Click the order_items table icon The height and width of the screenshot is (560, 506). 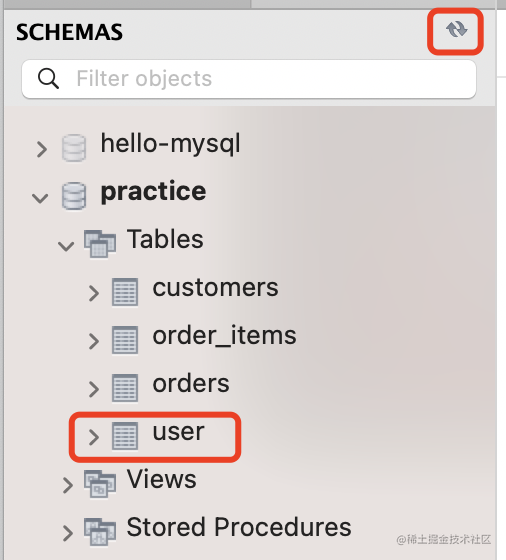tap(125, 340)
